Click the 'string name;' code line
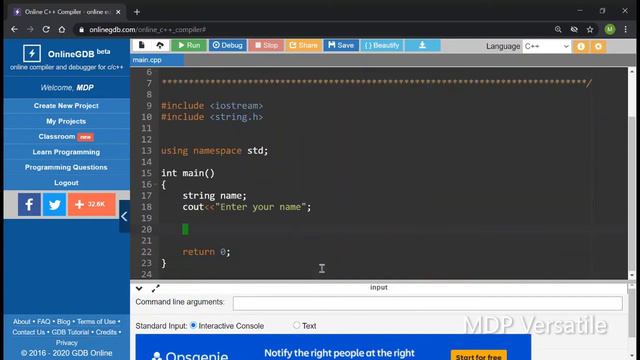The width and height of the screenshot is (640, 360). pyautogui.click(x=214, y=196)
